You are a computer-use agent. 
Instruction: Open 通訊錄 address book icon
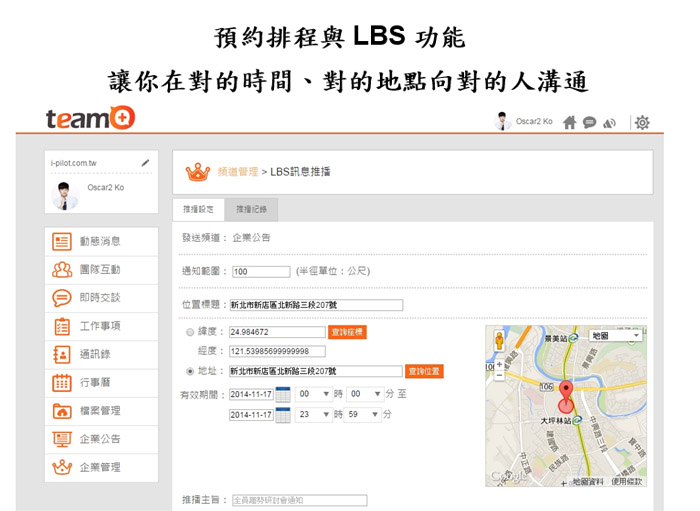coord(62,354)
